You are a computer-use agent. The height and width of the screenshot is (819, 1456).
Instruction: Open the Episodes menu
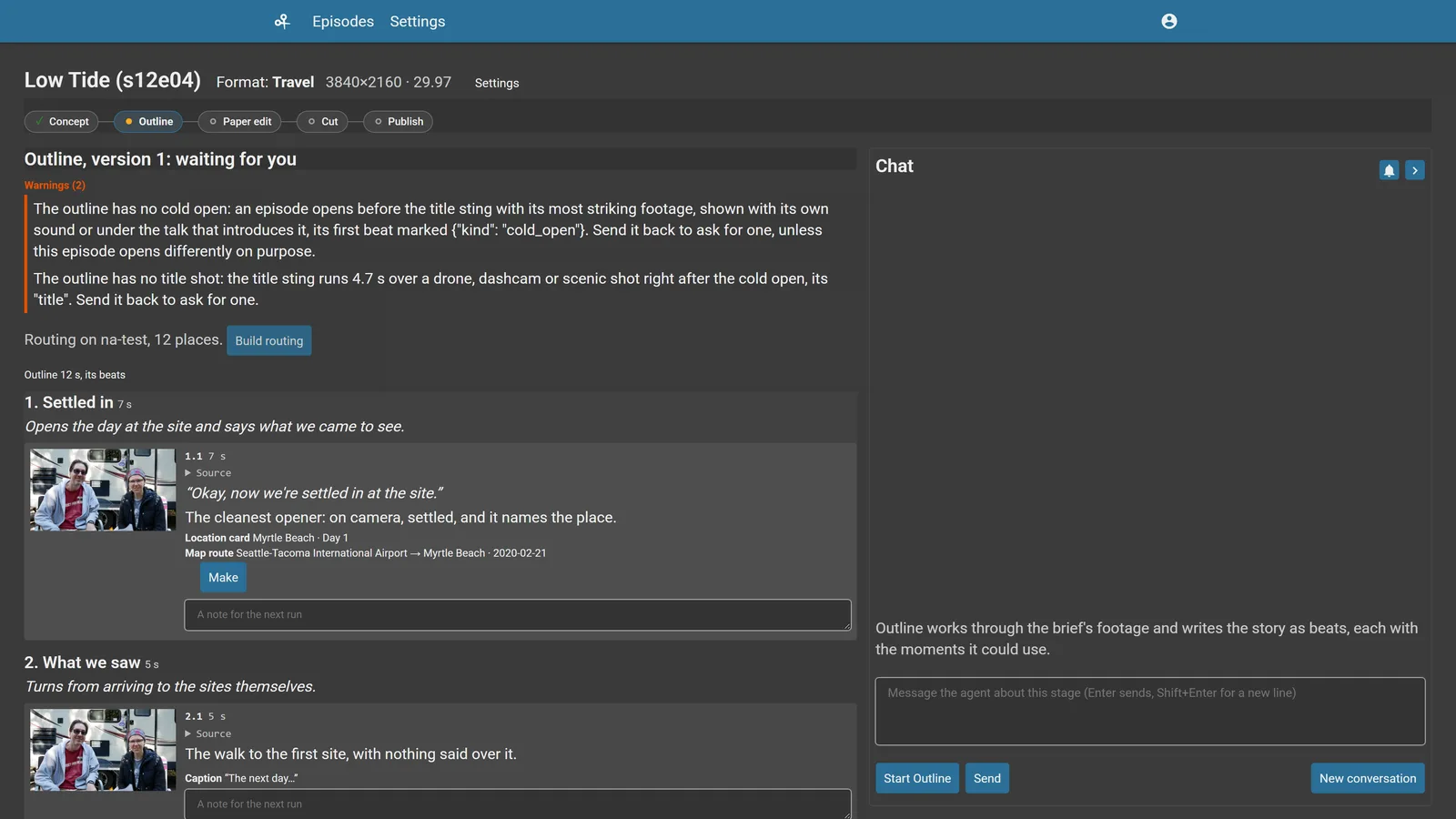pos(343,21)
